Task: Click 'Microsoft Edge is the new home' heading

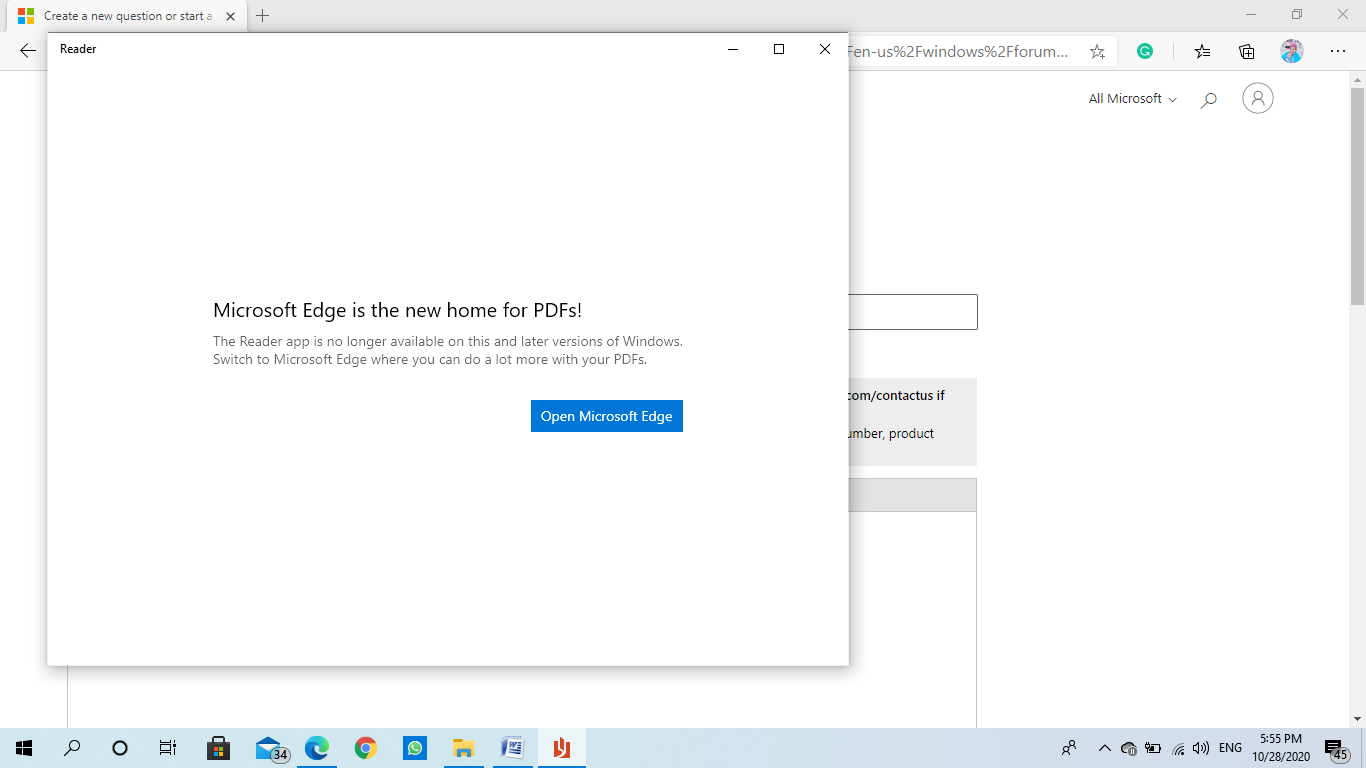Action: [398, 310]
